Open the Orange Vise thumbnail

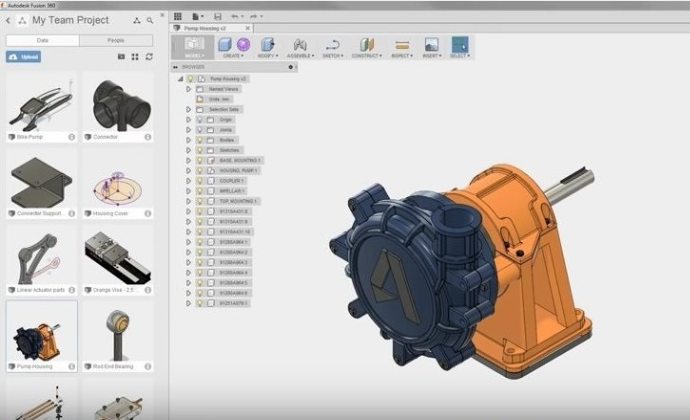click(117, 258)
